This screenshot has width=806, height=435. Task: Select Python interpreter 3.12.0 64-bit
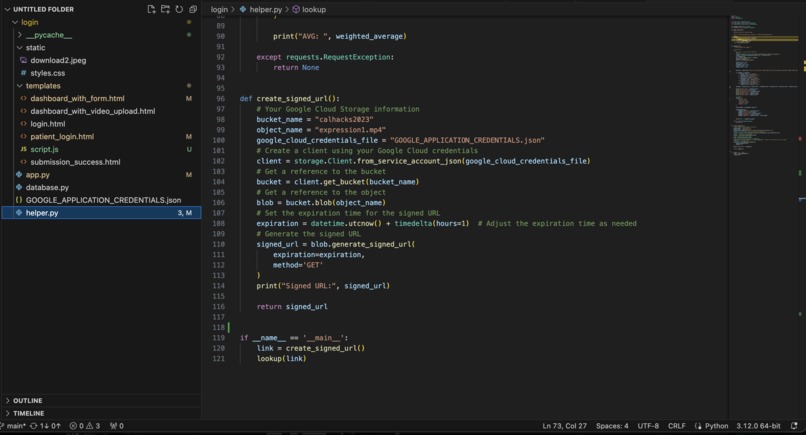point(758,426)
